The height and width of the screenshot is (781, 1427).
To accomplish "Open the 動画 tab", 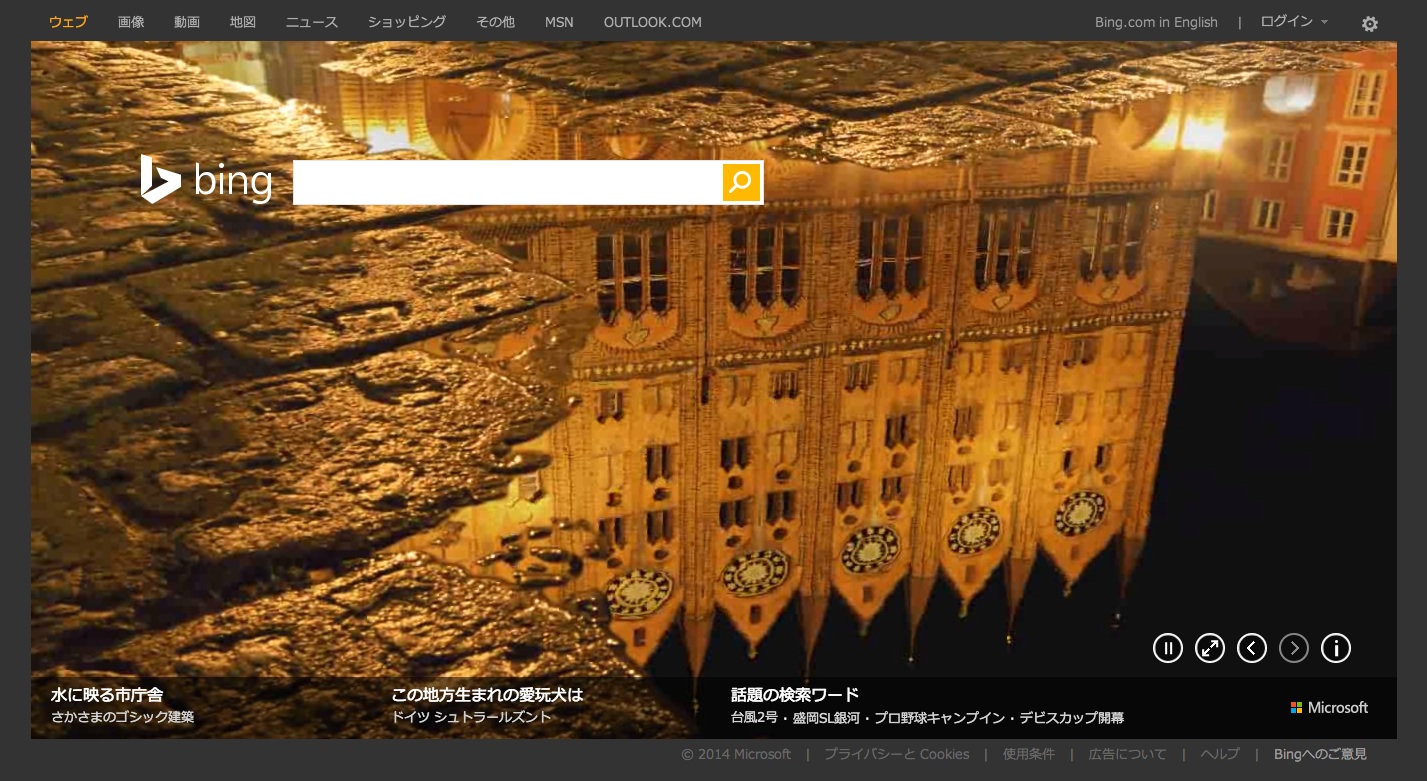I will click(x=187, y=22).
